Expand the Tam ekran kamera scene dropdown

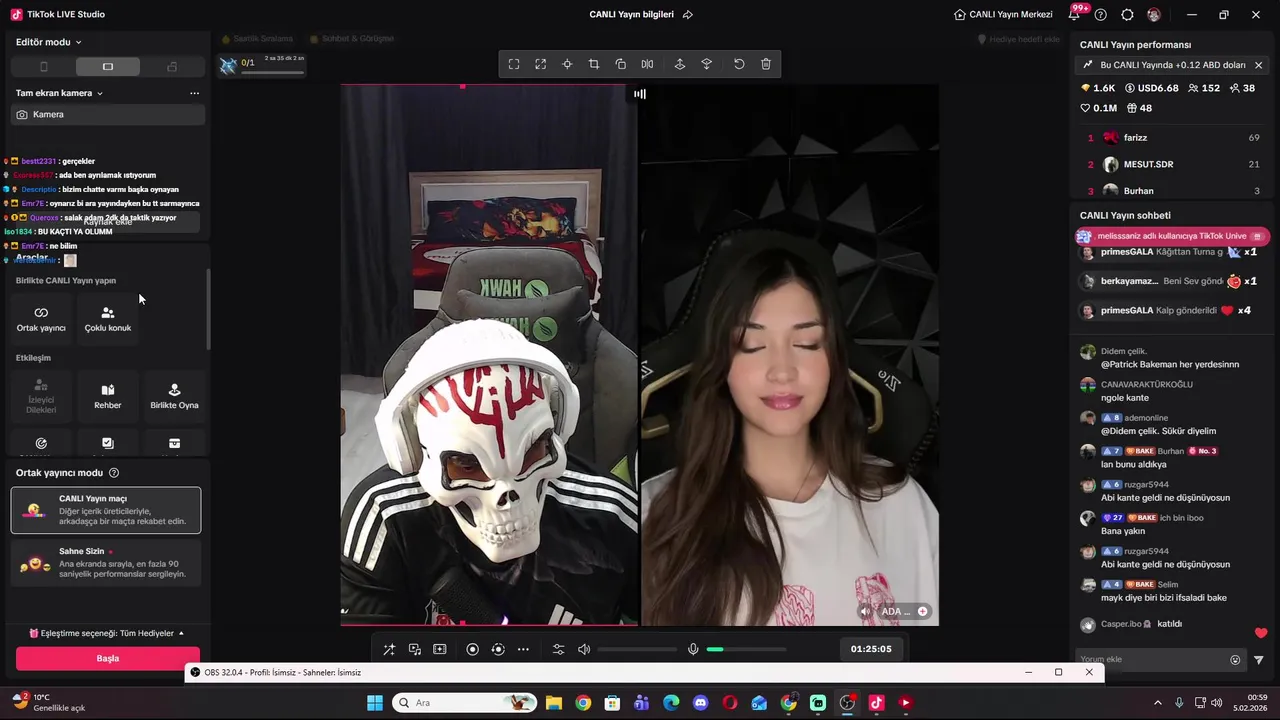(x=59, y=93)
